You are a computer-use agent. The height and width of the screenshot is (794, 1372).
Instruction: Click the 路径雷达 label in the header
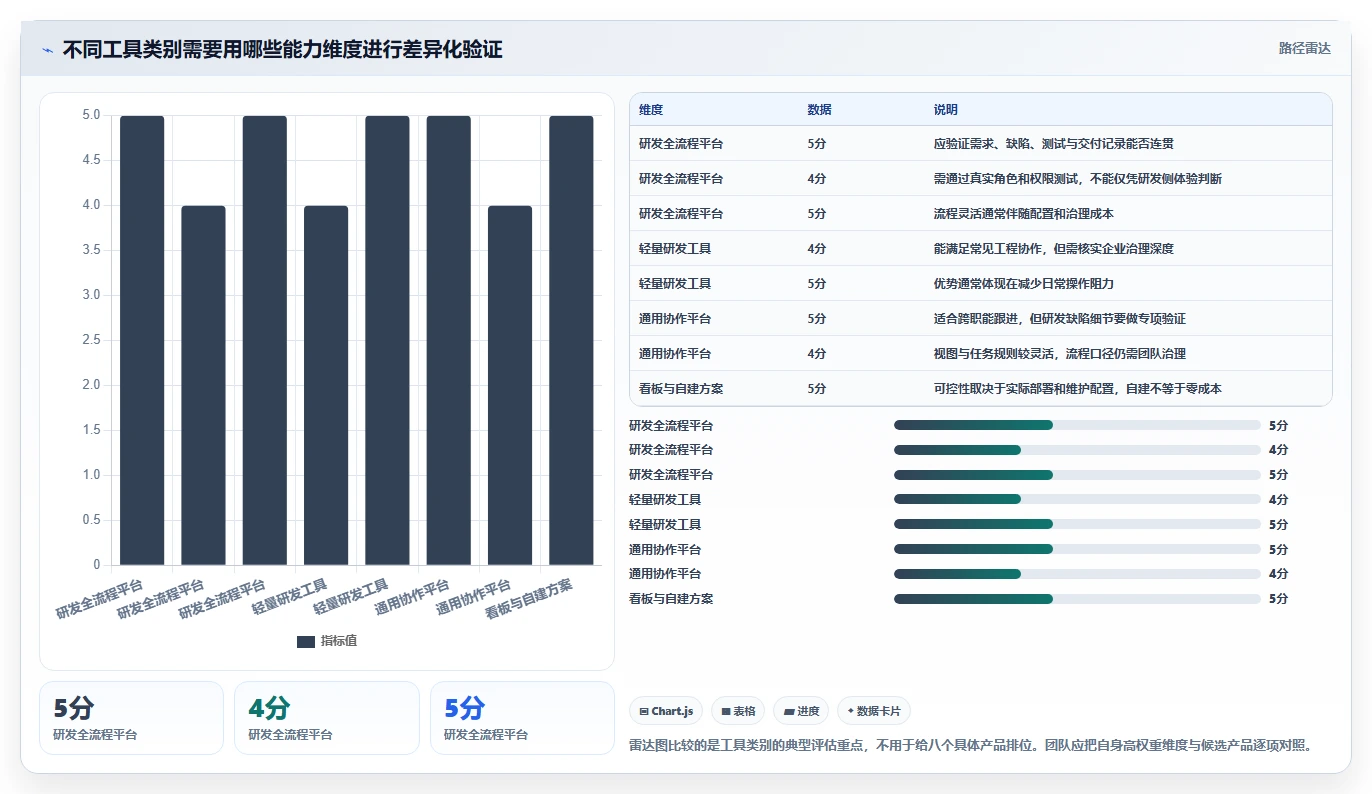[x=1304, y=48]
